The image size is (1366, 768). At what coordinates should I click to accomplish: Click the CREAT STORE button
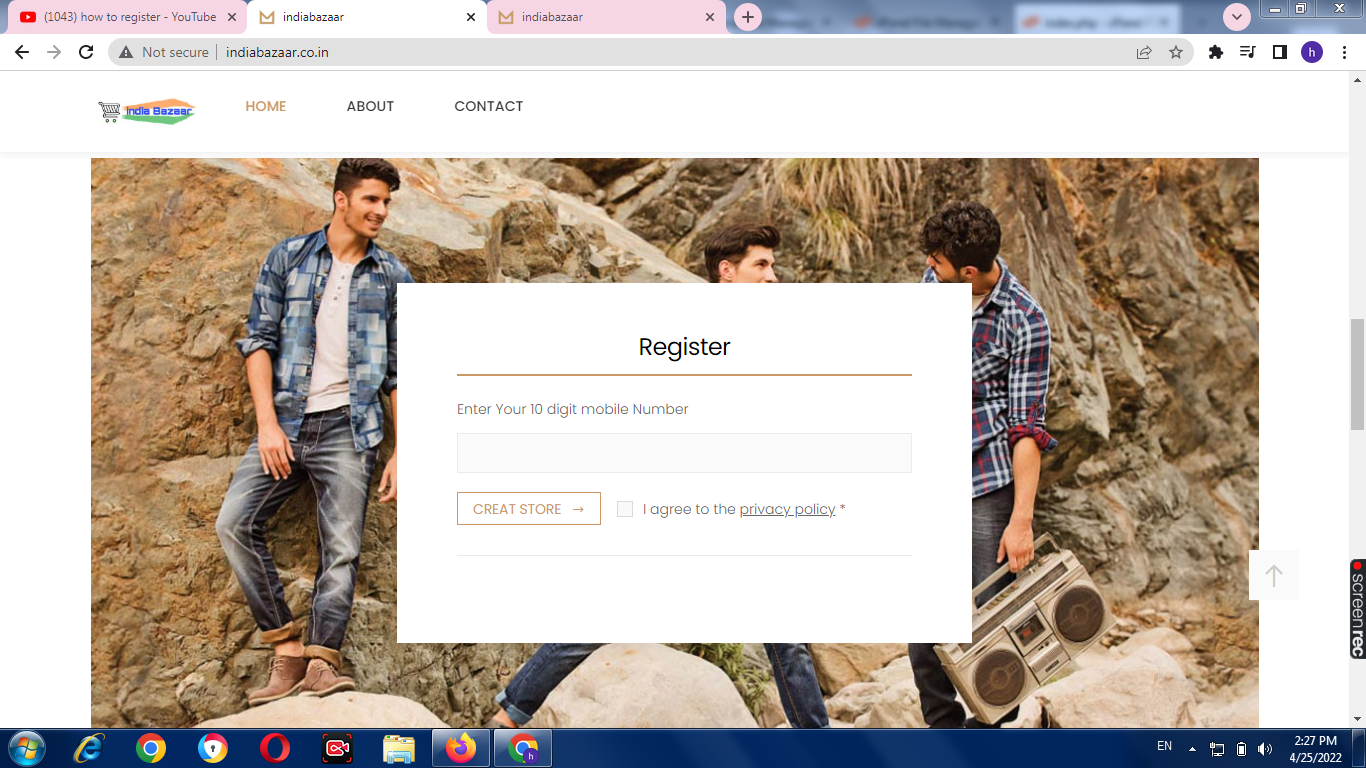528,509
